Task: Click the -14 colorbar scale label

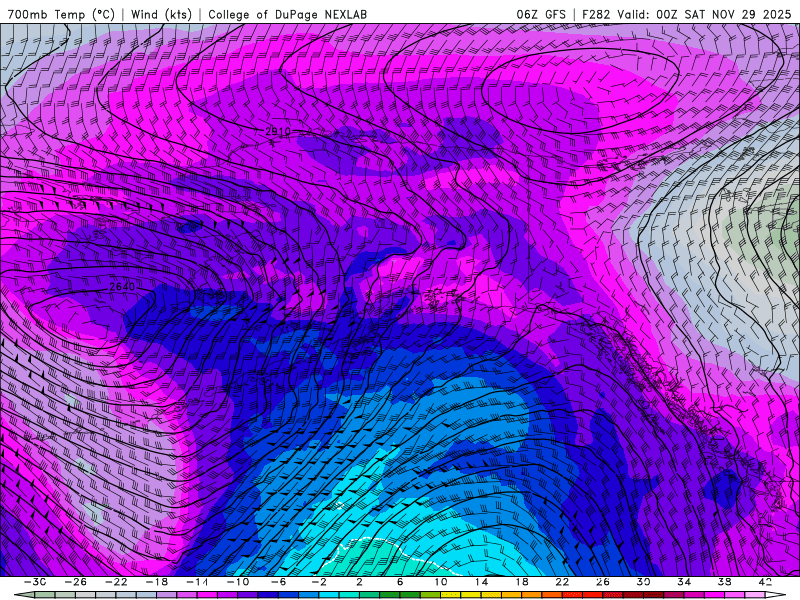Action: click(197, 582)
